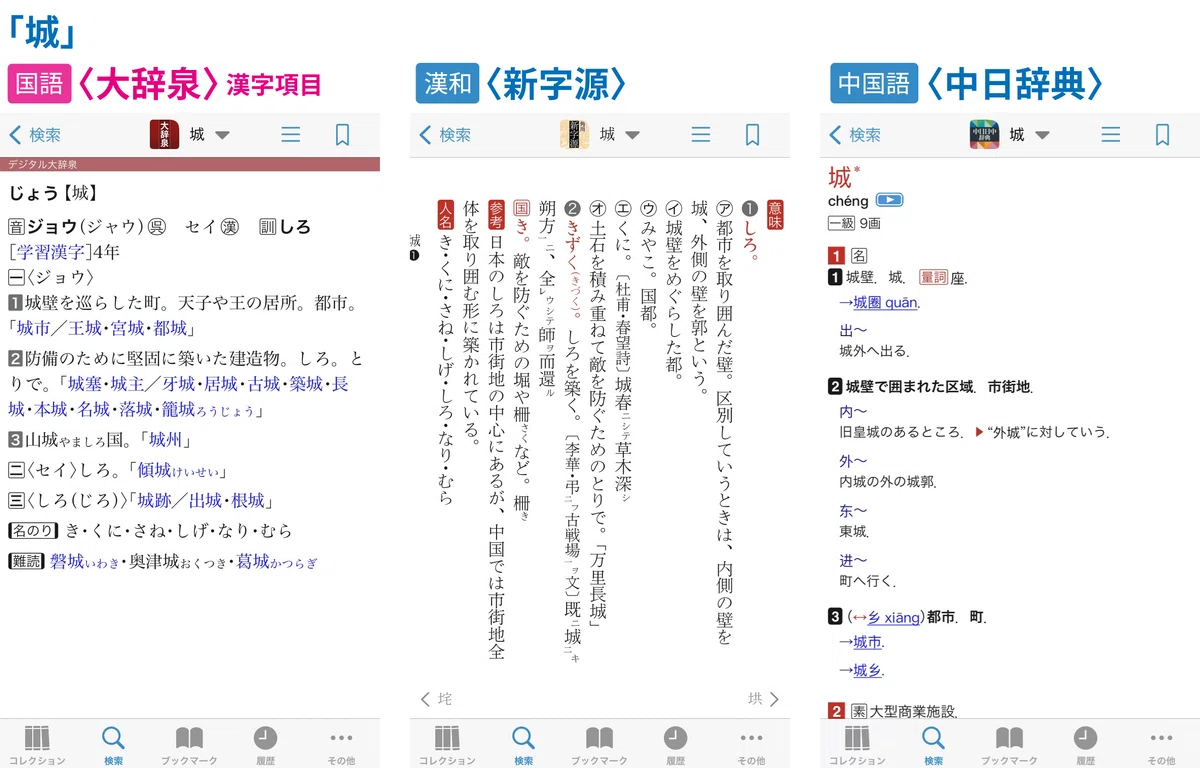Open the 葛城 difficult reading link

(x=276, y=562)
